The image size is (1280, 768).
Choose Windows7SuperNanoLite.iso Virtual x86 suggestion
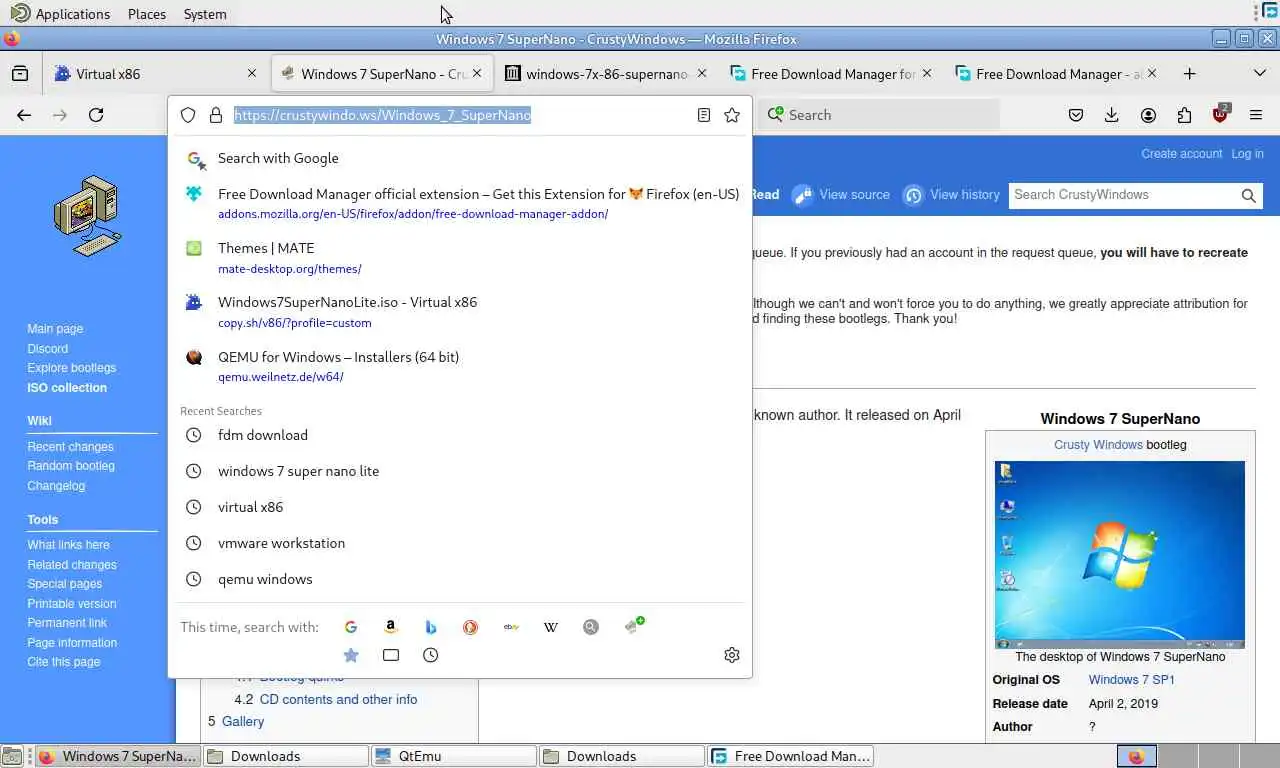point(460,311)
